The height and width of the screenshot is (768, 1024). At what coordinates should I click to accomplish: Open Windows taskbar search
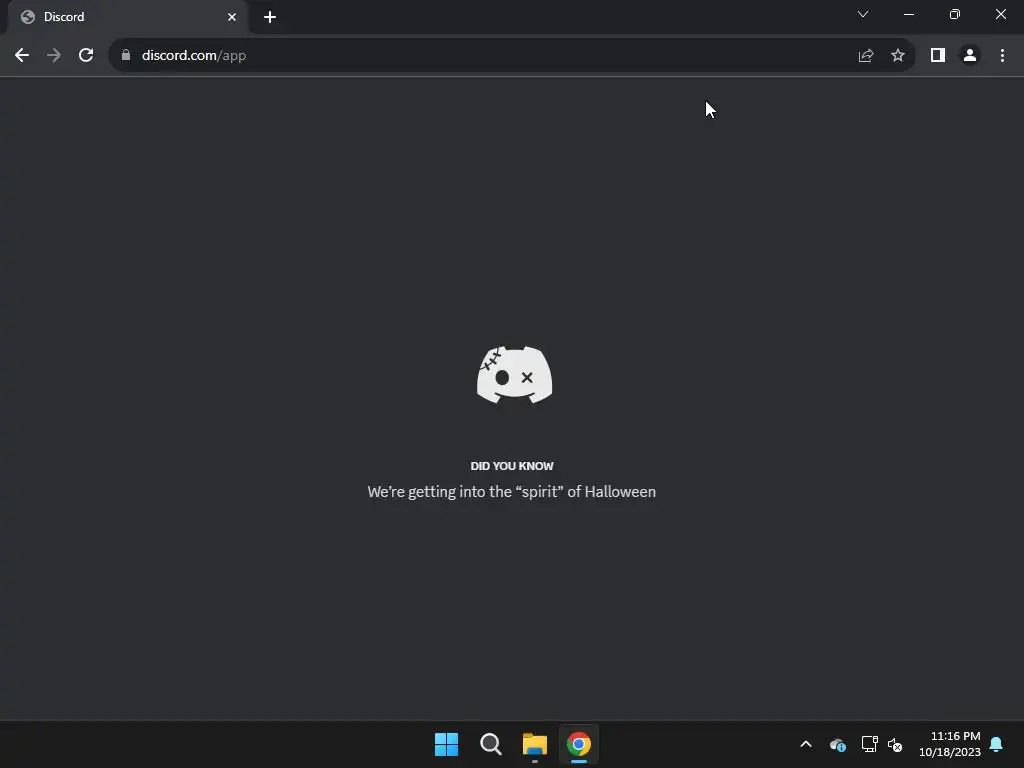[x=490, y=744]
